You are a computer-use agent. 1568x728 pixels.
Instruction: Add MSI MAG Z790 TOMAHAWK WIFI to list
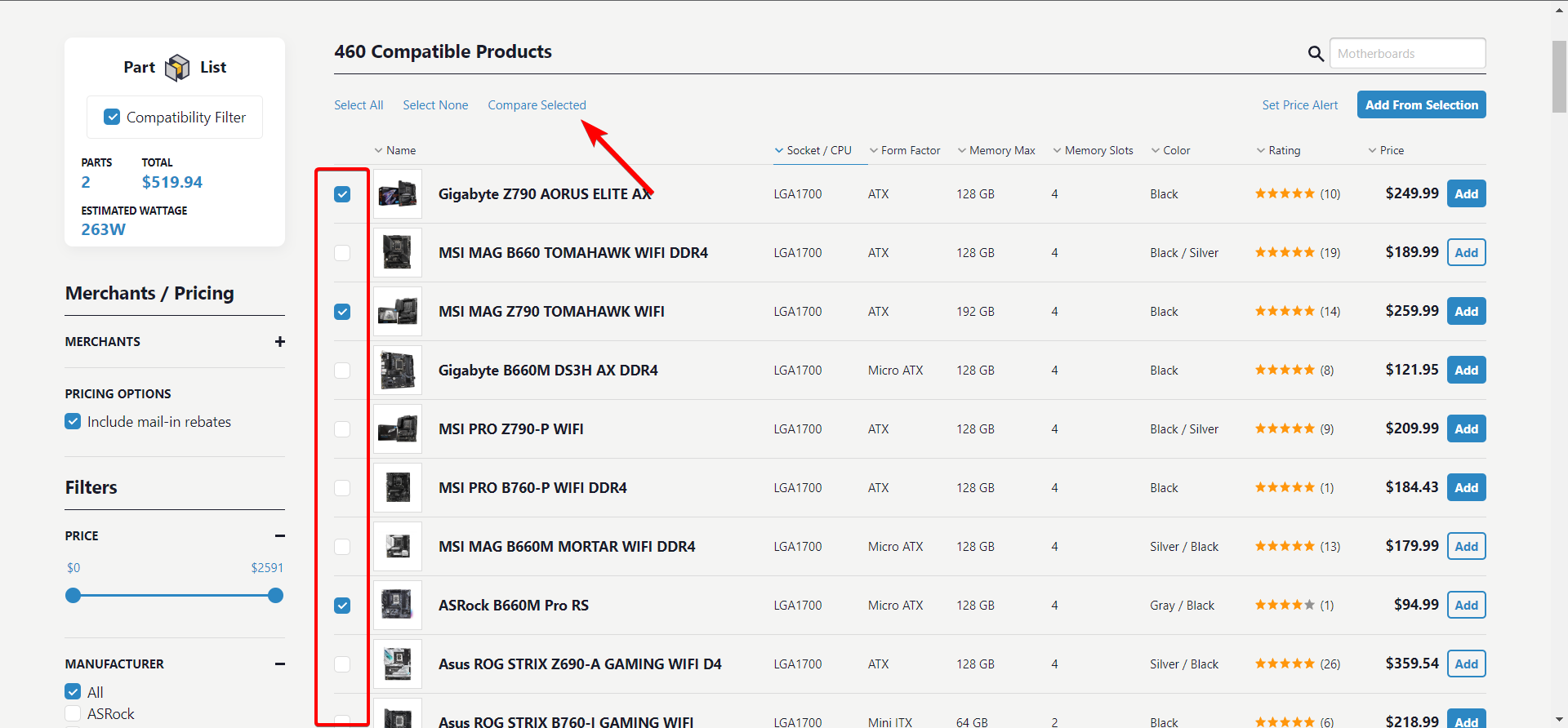pyautogui.click(x=1467, y=312)
